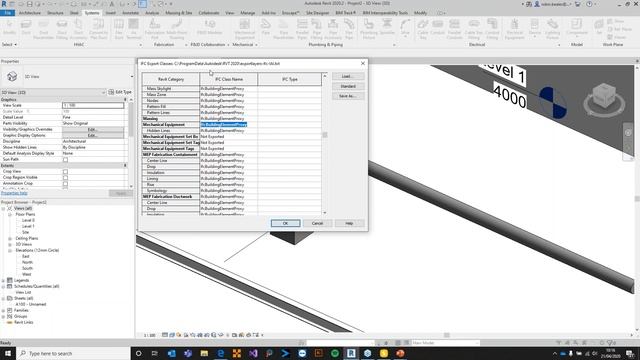Viewport: 640px width, 360px height.
Task: Collapse the Elevations (12mm Circle) node
Action: [x=10, y=250]
